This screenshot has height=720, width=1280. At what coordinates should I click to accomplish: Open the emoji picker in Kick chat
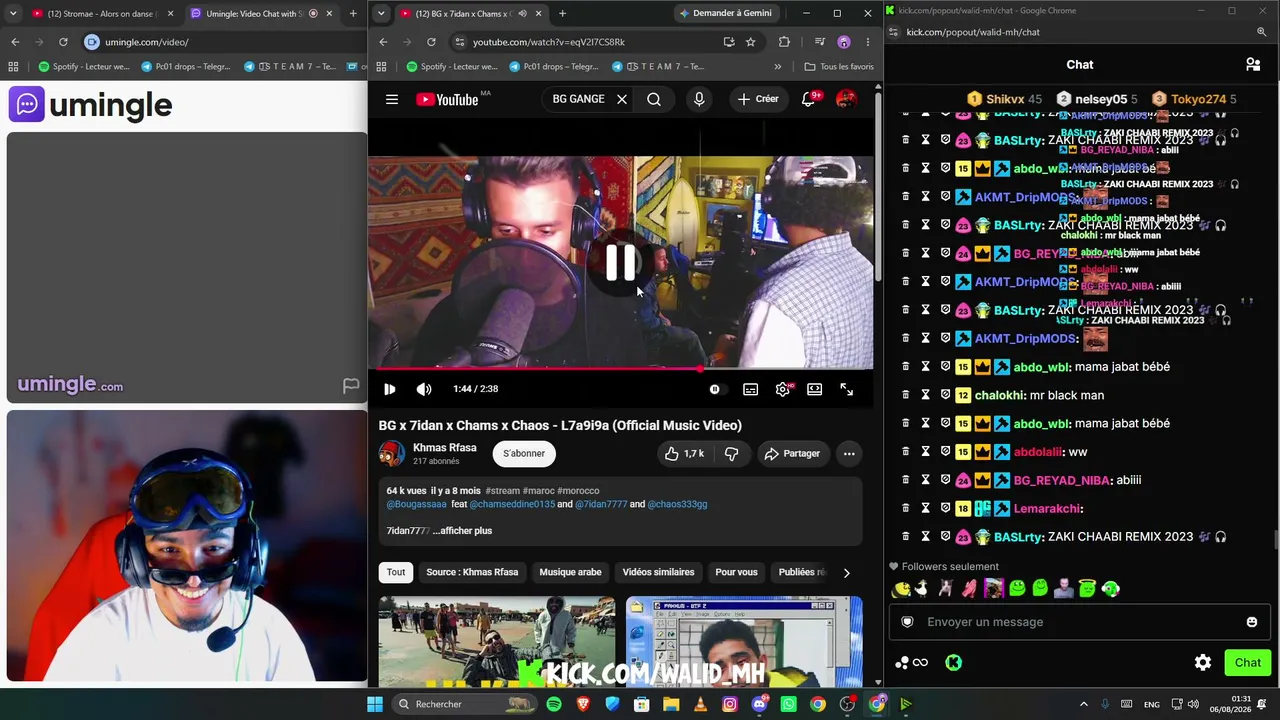1251,622
